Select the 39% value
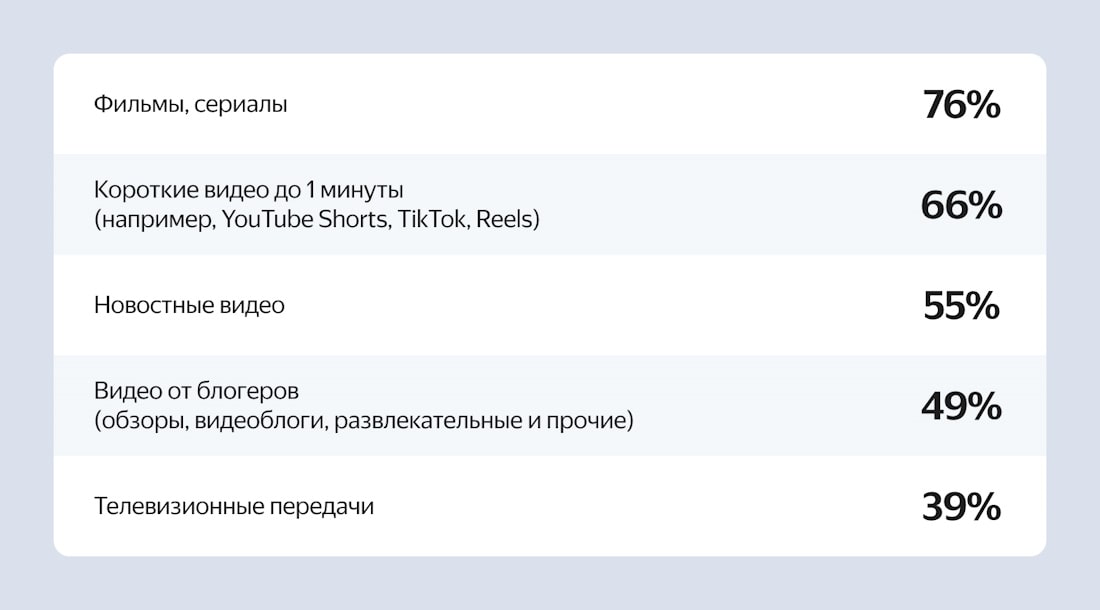Screen dimensions: 1100x610 coord(961,507)
